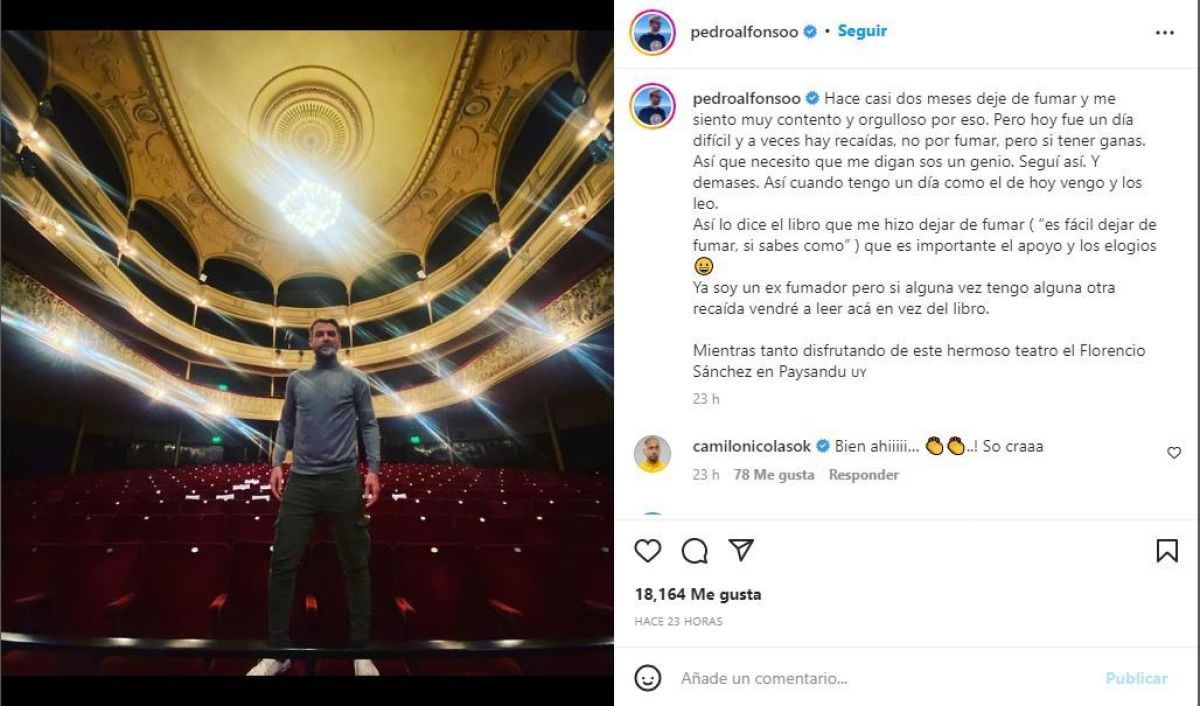Open the emoji picker in the comment box
The height and width of the screenshot is (706, 1200).
coord(649,678)
